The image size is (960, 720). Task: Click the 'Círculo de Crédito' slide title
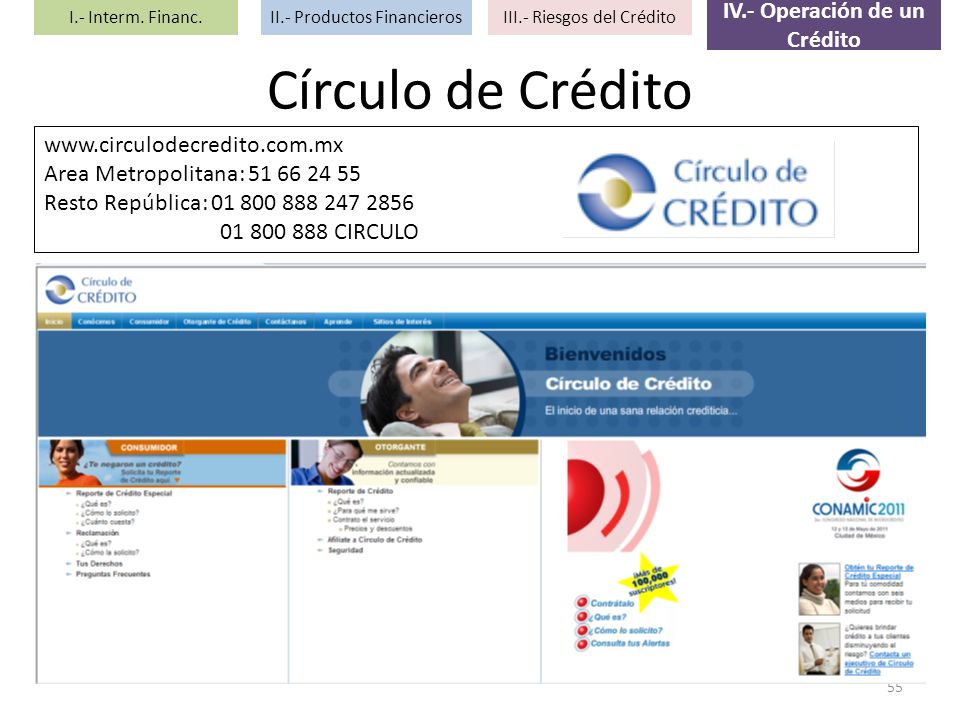[x=479, y=90]
